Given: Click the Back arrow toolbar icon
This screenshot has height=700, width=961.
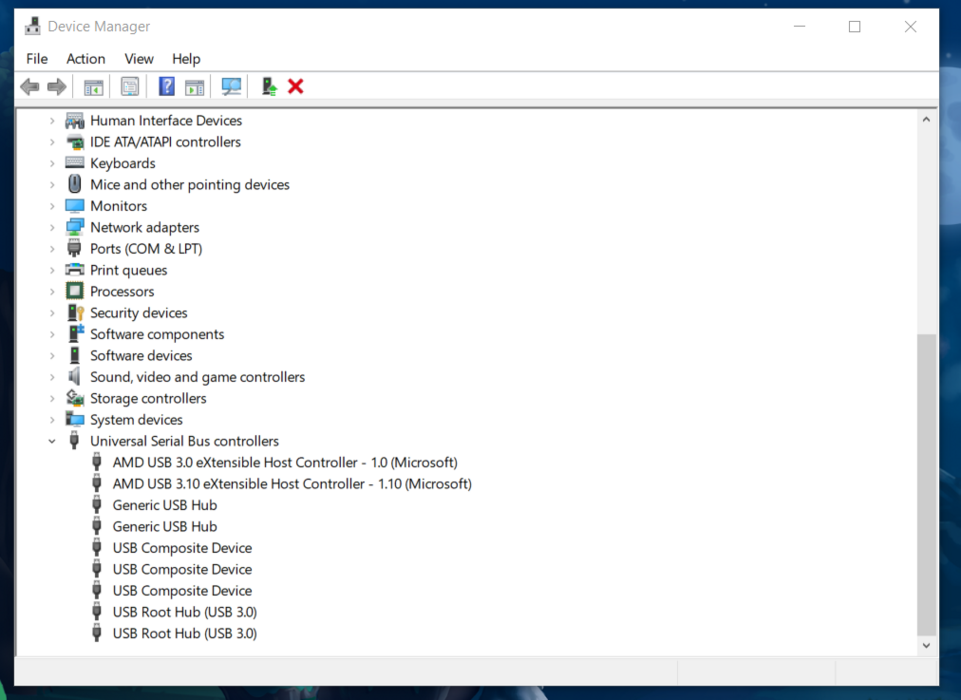Looking at the screenshot, I should point(30,87).
